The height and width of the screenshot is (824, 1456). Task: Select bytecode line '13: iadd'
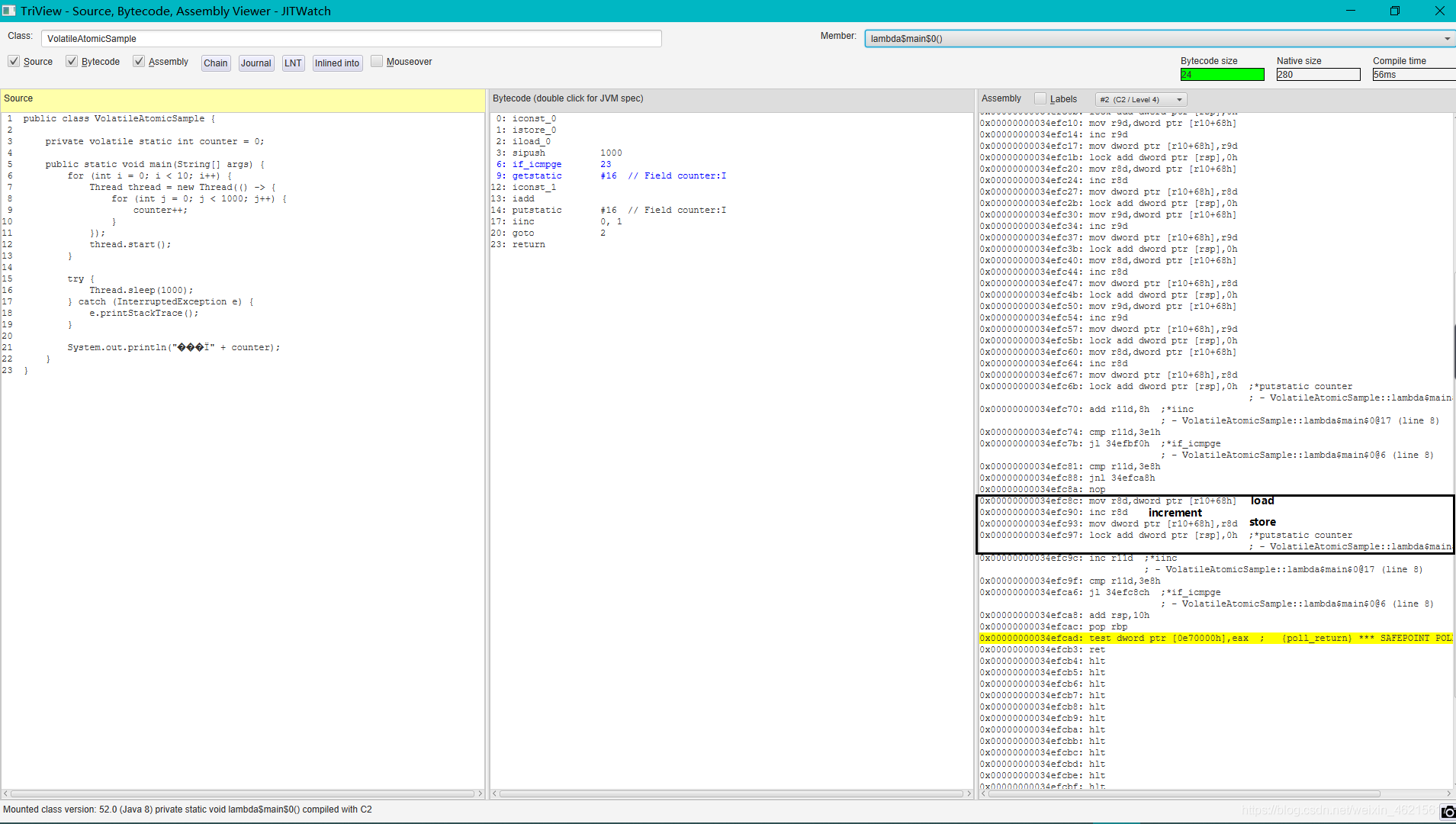click(513, 198)
